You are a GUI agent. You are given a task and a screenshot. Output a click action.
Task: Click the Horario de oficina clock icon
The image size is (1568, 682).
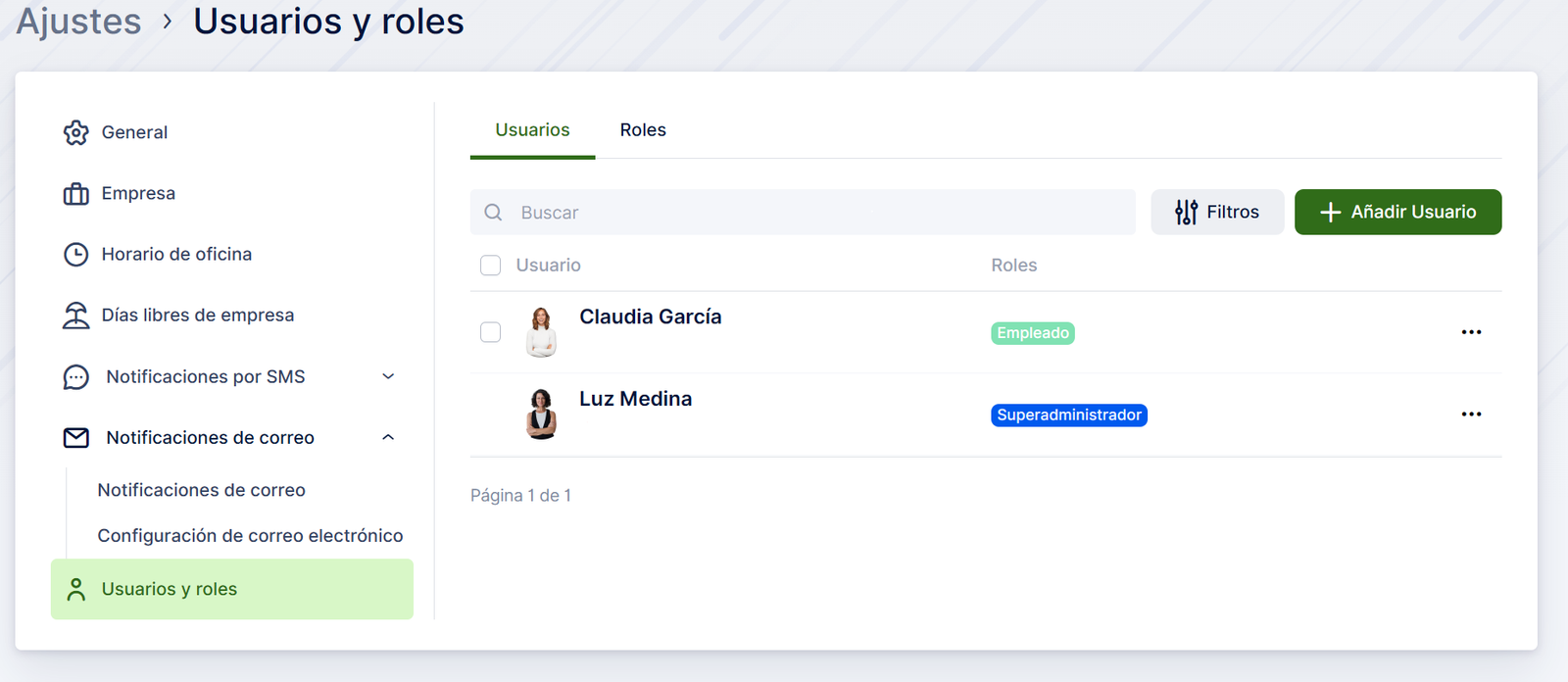coord(75,255)
